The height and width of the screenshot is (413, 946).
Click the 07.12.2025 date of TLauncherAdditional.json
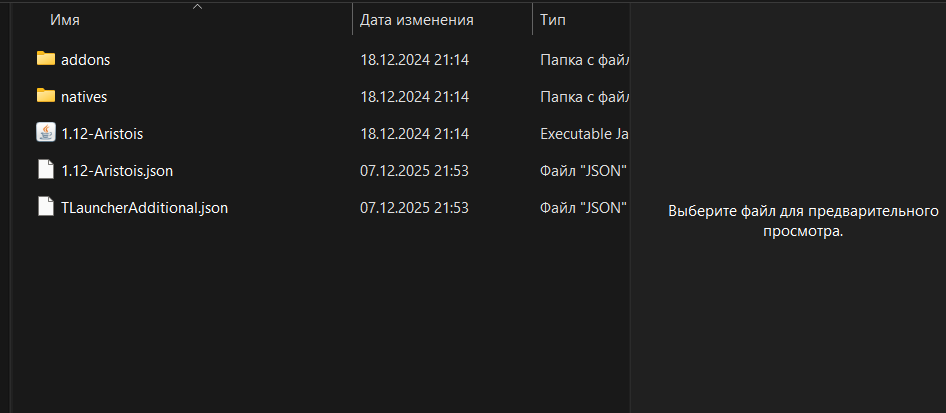point(414,208)
